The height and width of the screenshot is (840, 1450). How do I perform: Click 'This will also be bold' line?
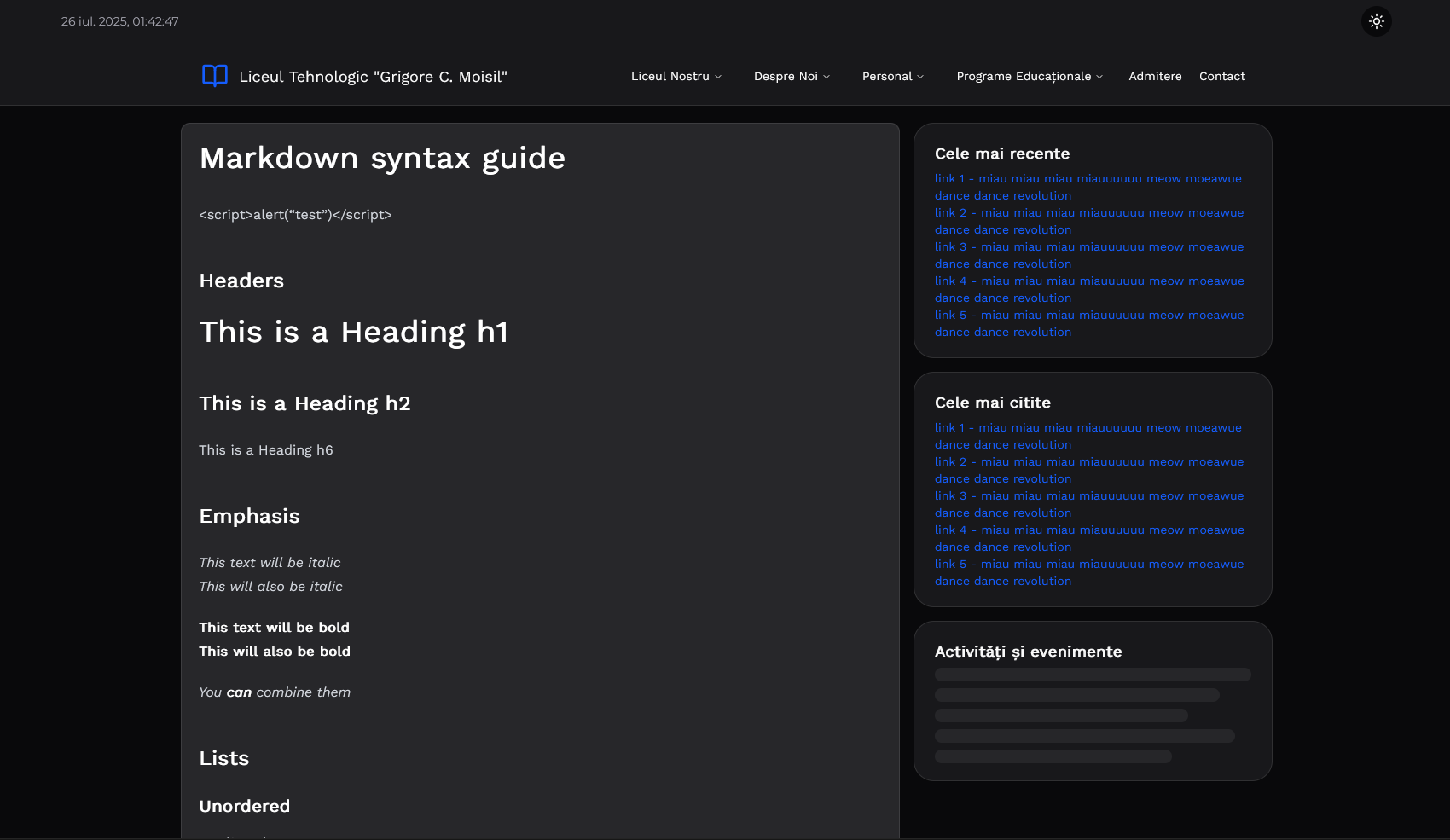click(x=275, y=652)
